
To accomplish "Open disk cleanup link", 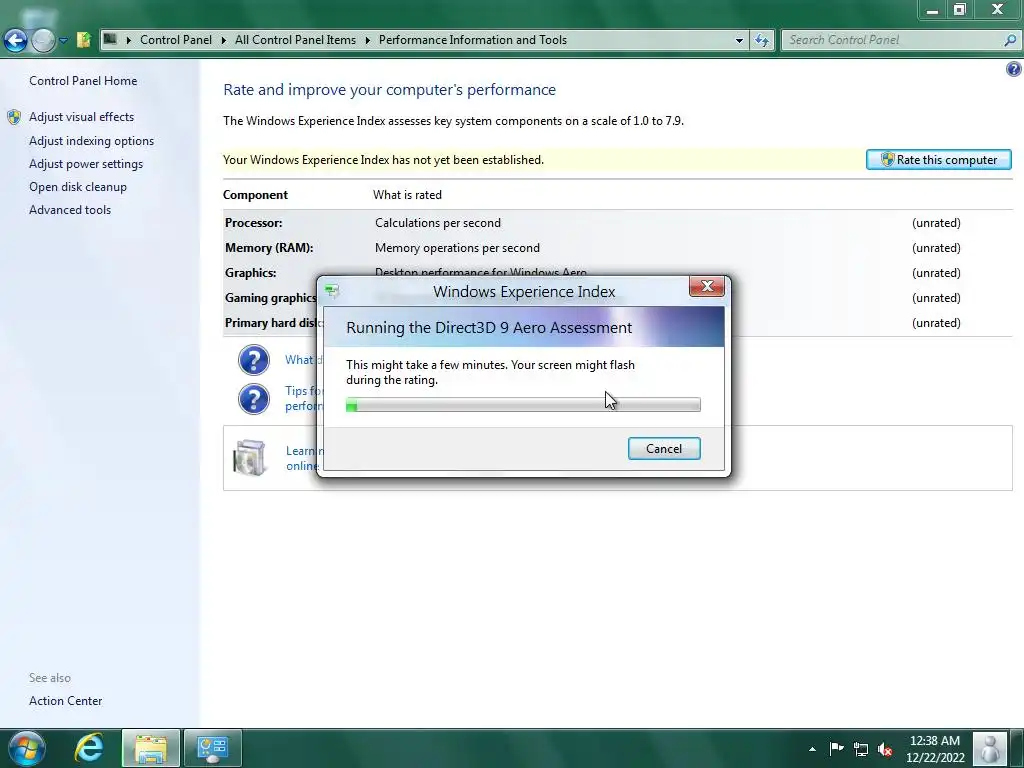I will 78,187.
